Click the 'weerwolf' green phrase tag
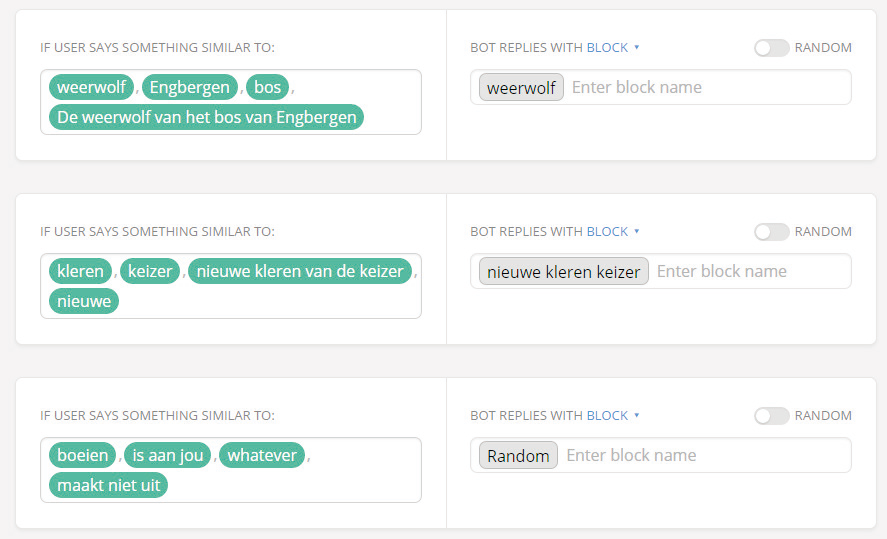 [91, 87]
